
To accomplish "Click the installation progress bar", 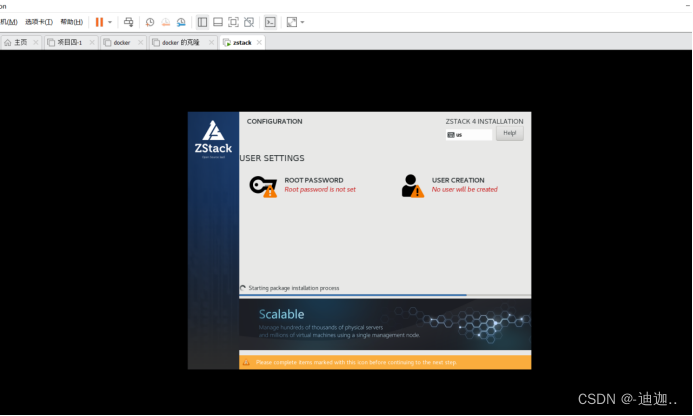I will click(x=385, y=295).
